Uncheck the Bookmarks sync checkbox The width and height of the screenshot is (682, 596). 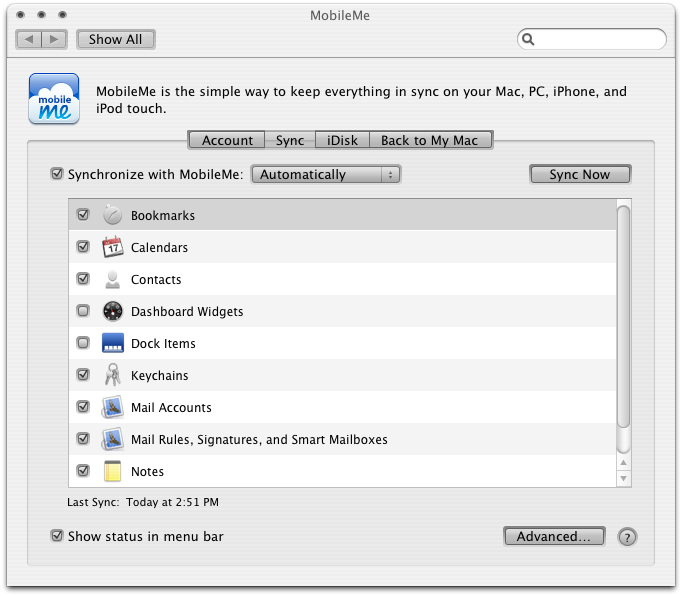(x=83, y=215)
